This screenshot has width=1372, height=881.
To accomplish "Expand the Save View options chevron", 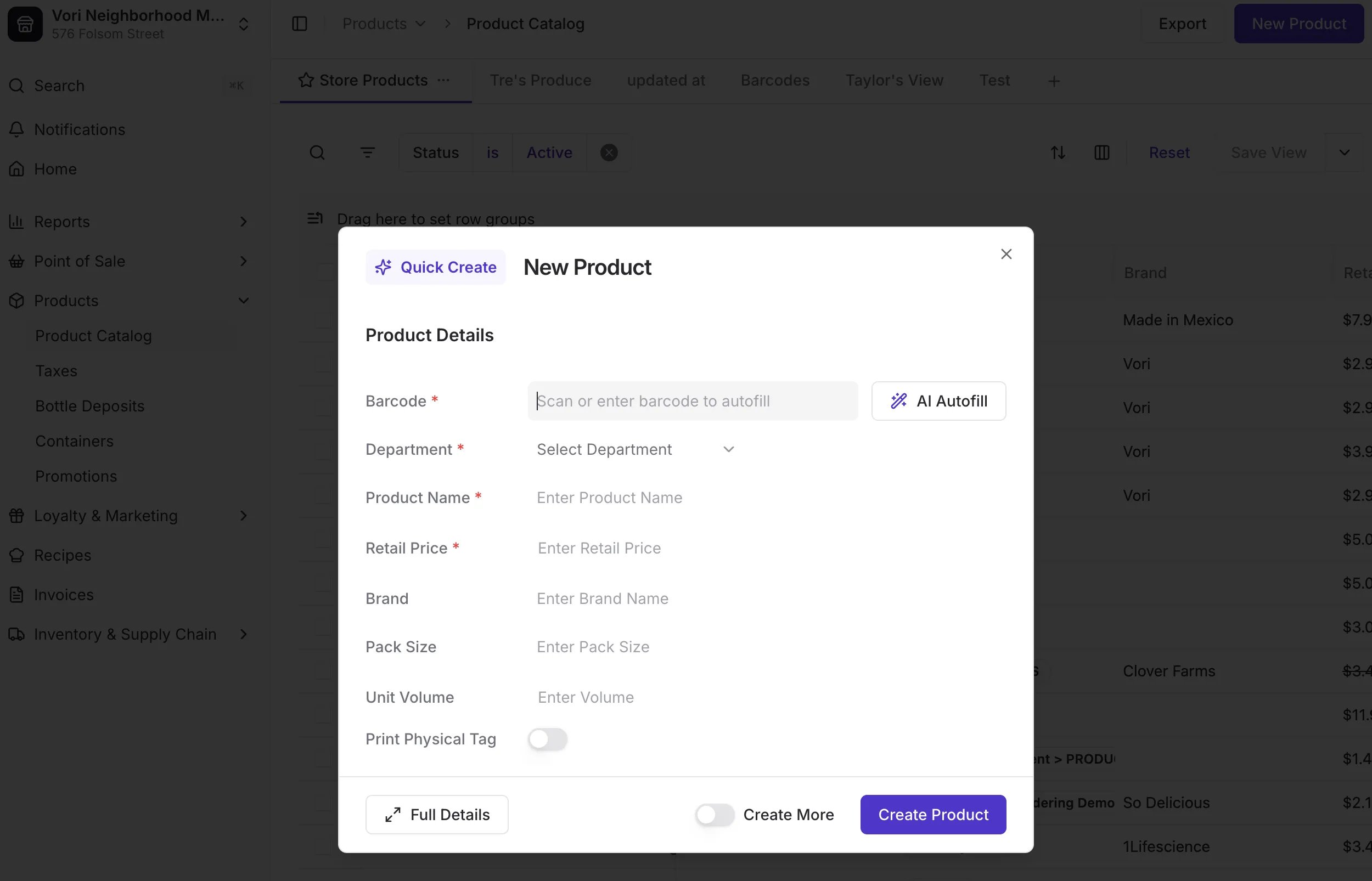I will (1345, 153).
